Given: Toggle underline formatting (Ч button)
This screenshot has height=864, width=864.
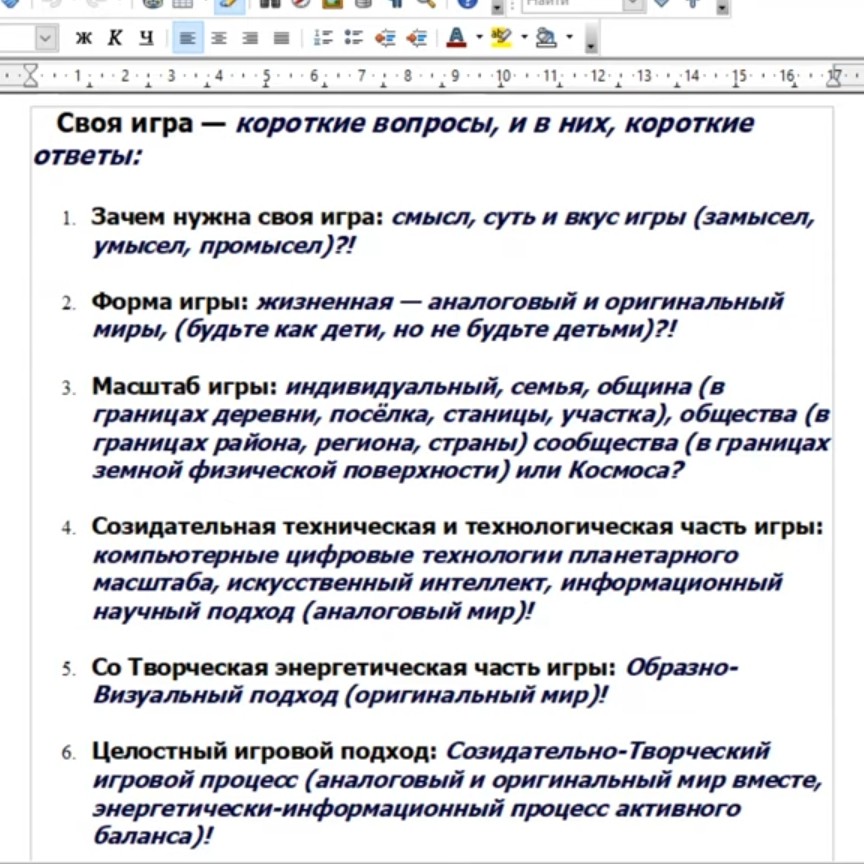Looking at the screenshot, I should pyautogui.click(x=146, y=37).
